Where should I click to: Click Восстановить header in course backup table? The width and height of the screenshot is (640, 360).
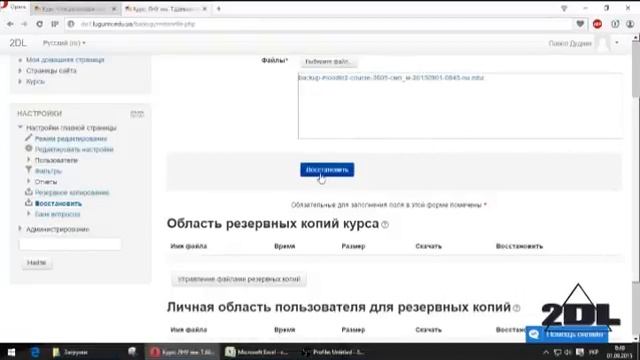tap(519, 246)
